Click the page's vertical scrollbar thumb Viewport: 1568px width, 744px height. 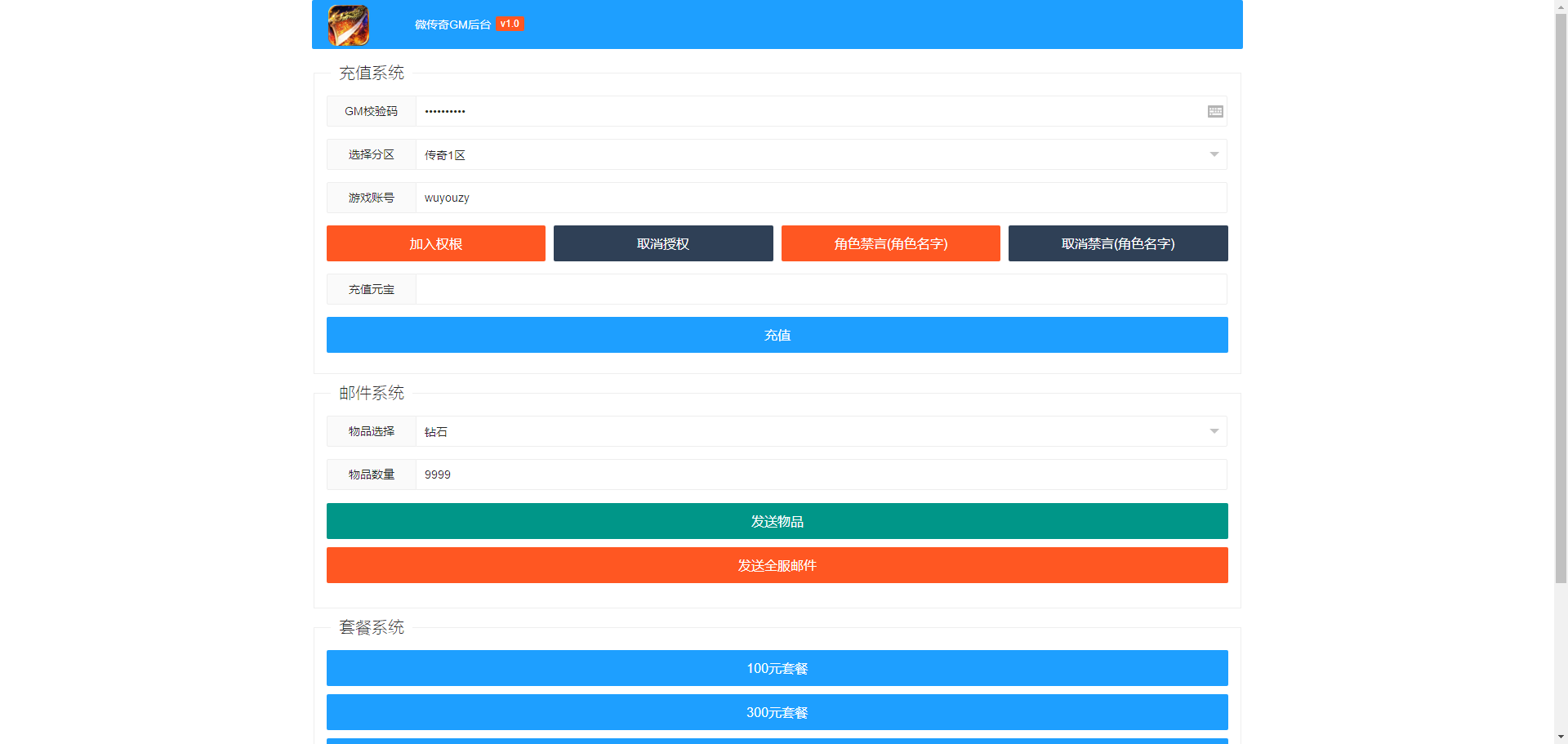pos(1561,297)
